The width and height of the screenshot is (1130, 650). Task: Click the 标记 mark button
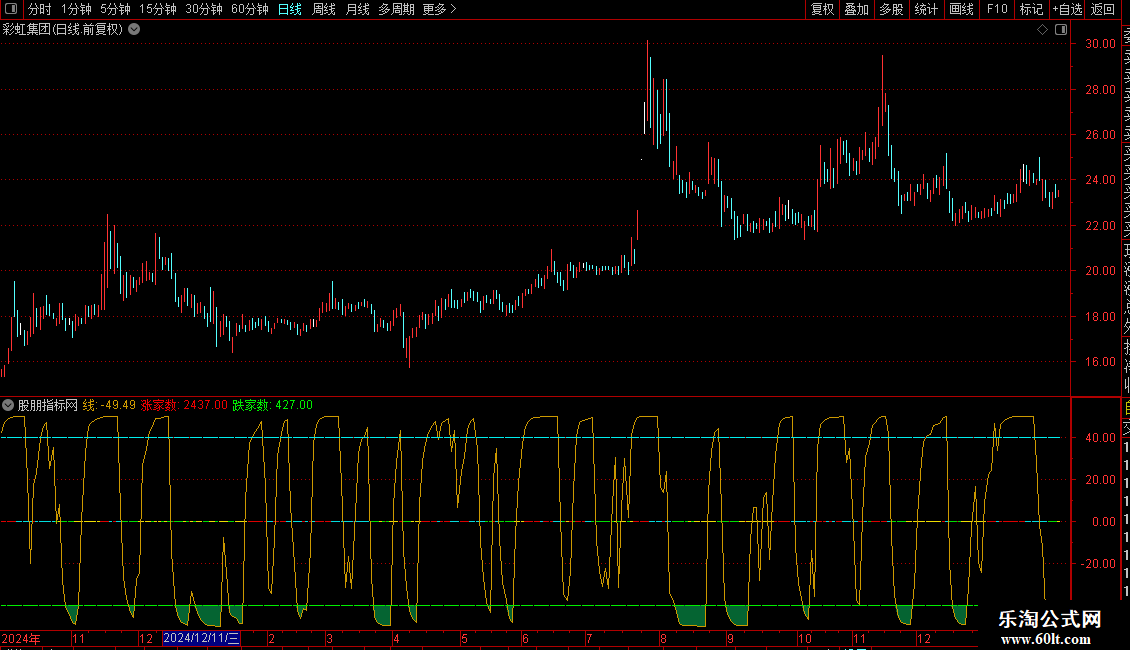click(x=1031, y=9)
